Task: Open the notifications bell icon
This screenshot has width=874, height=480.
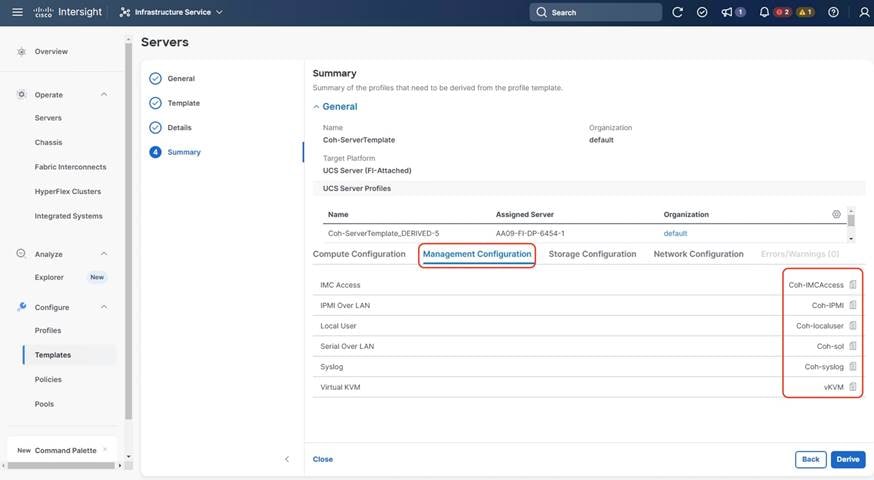Action: click(764, 12)
